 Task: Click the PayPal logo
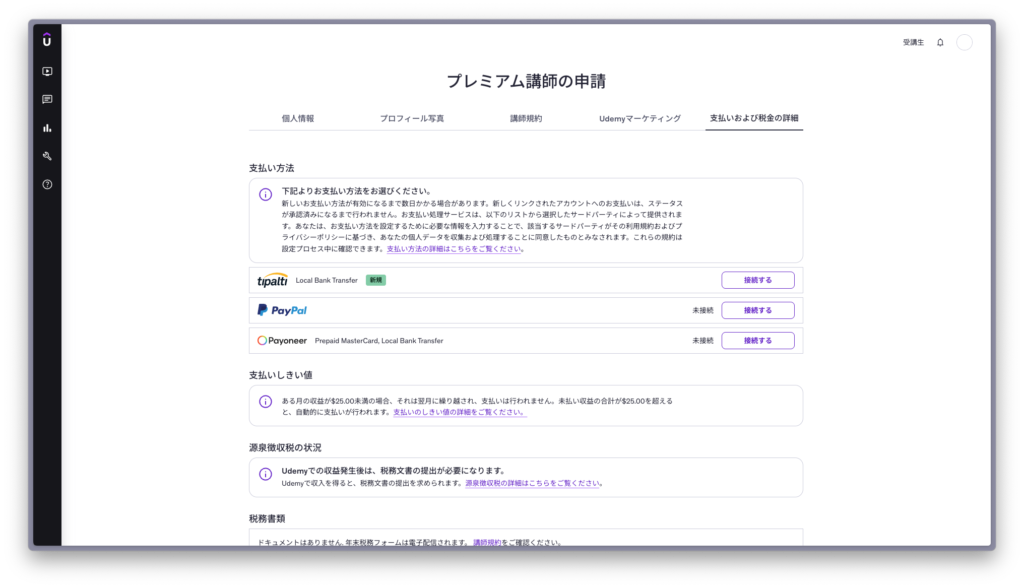click(282, 310)
